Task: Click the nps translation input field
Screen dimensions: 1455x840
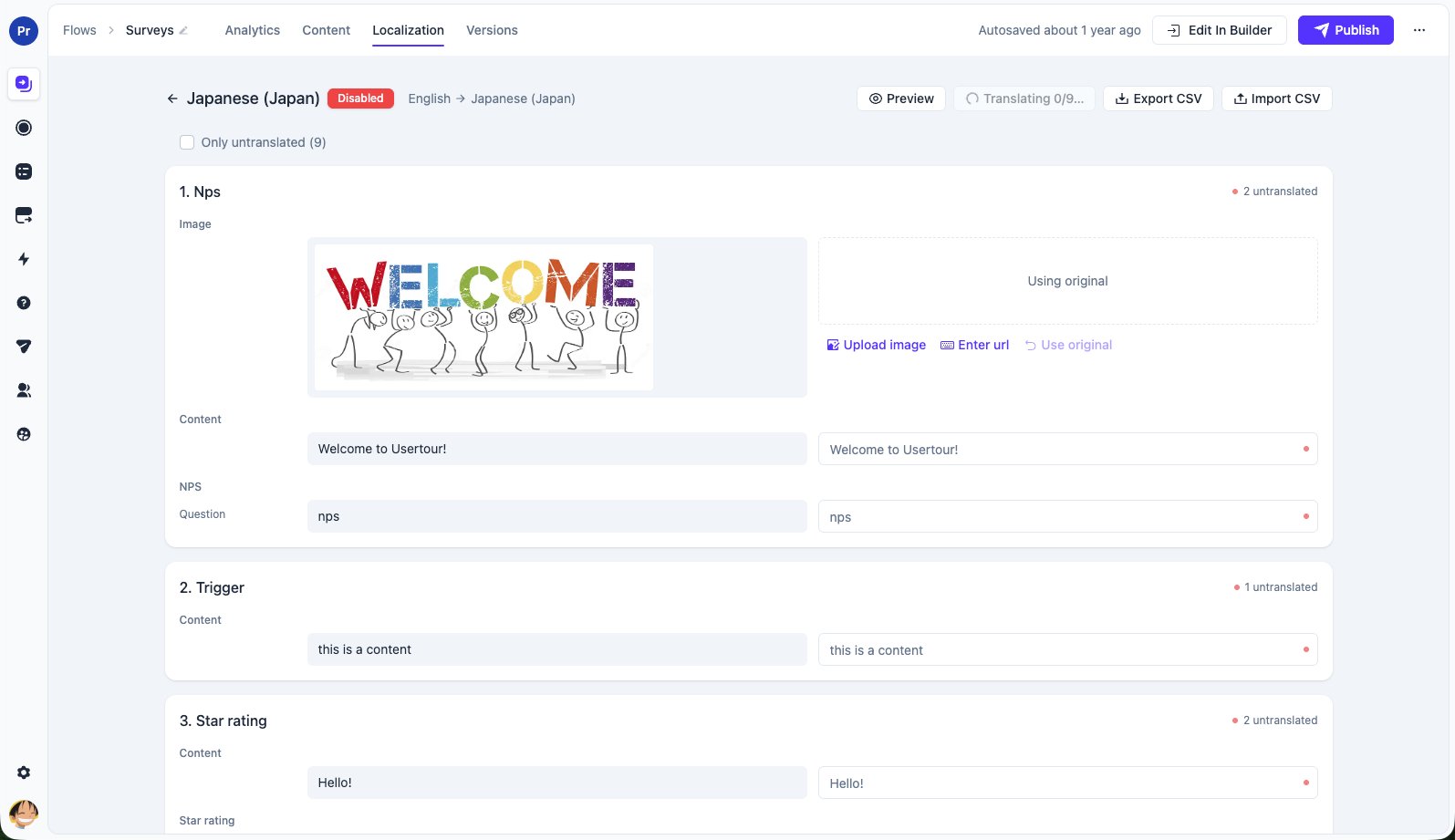Action: point(1068,516)
